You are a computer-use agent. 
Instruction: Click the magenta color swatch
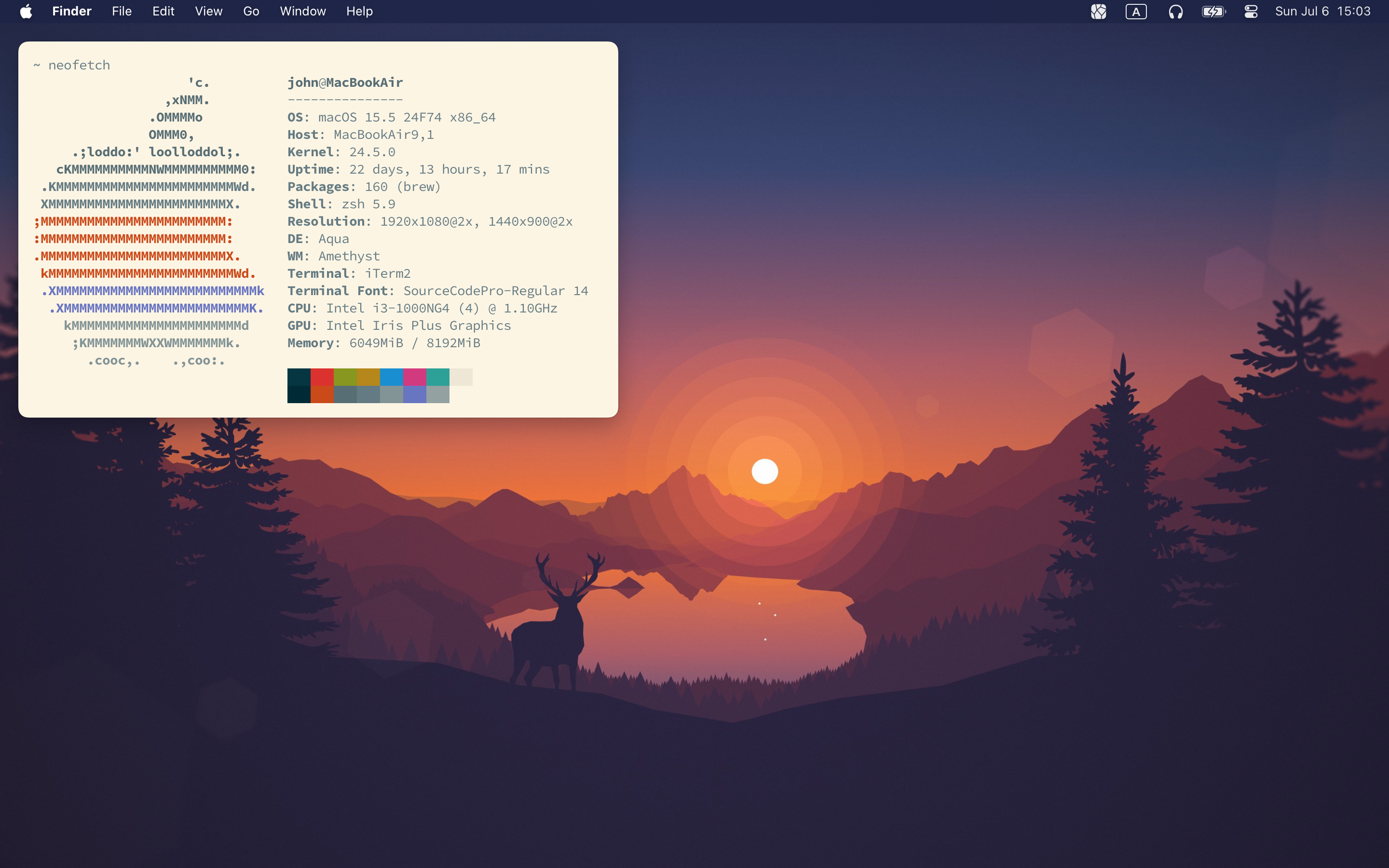414,377
